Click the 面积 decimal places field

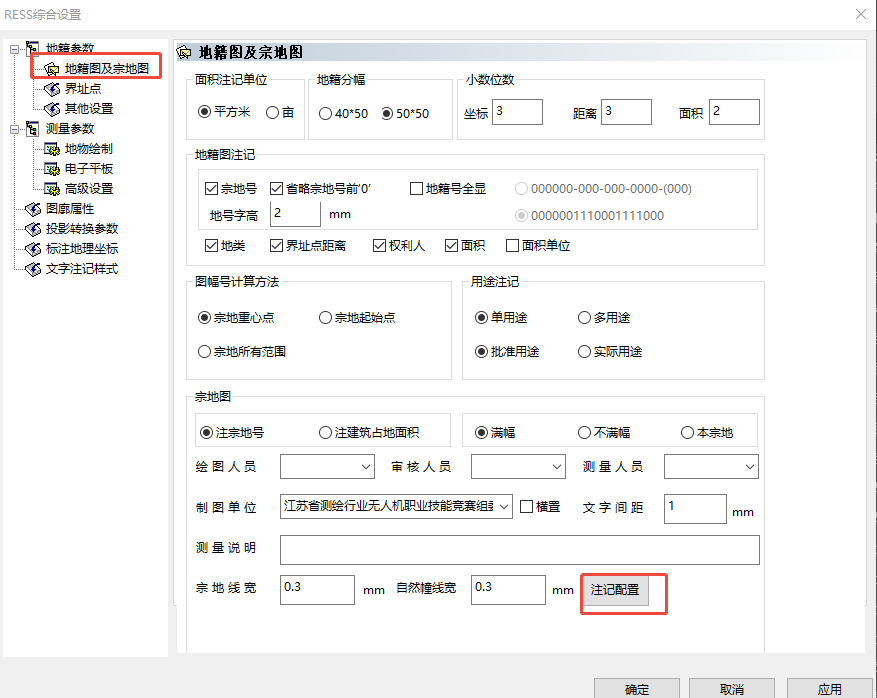coord(734,112)
